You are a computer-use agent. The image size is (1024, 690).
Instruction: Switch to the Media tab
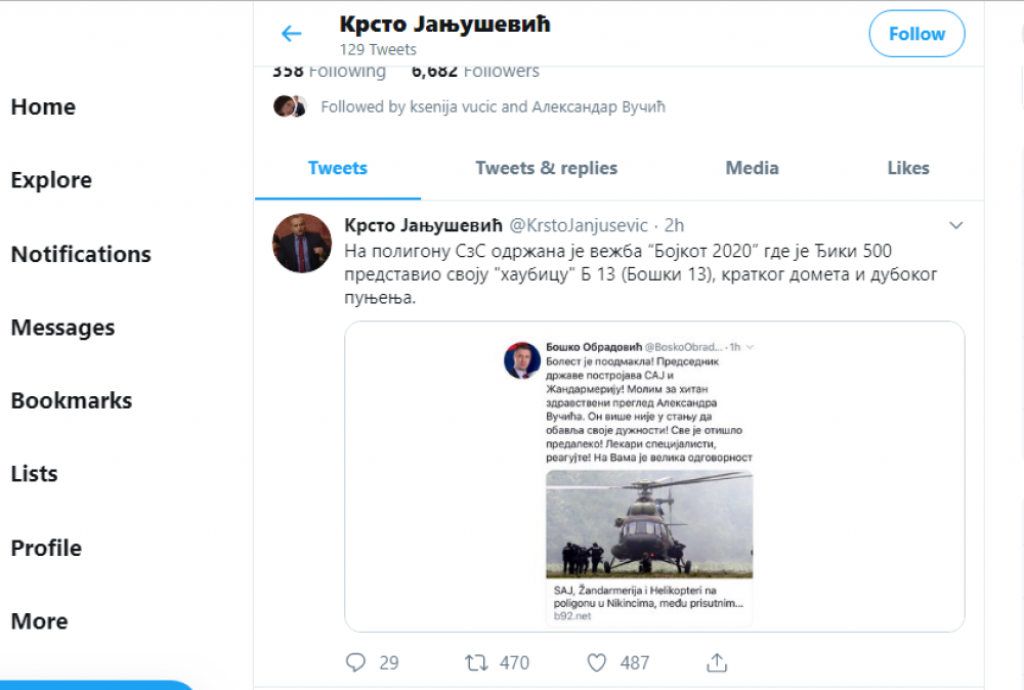[752, 168]
